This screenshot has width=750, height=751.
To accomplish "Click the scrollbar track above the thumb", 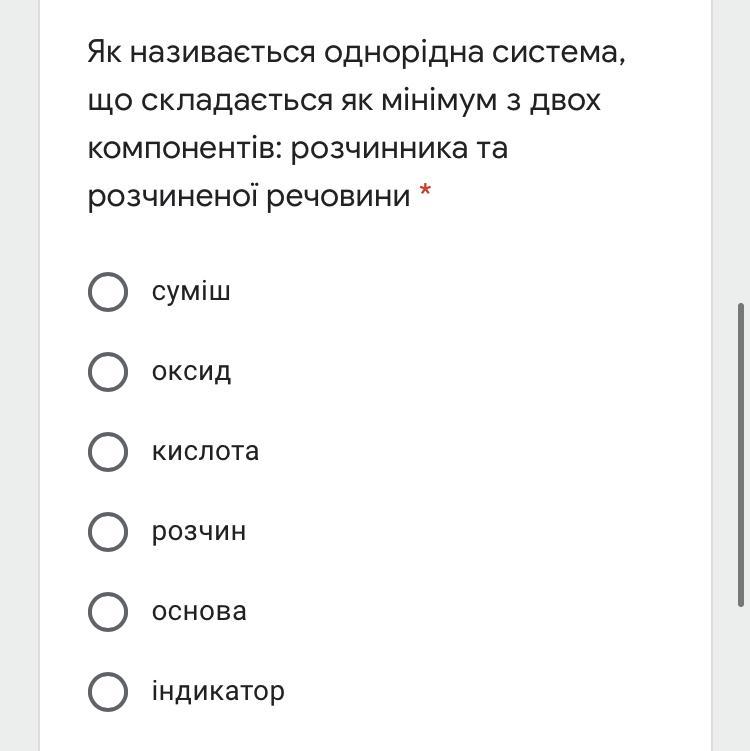I will click(741, 151).
